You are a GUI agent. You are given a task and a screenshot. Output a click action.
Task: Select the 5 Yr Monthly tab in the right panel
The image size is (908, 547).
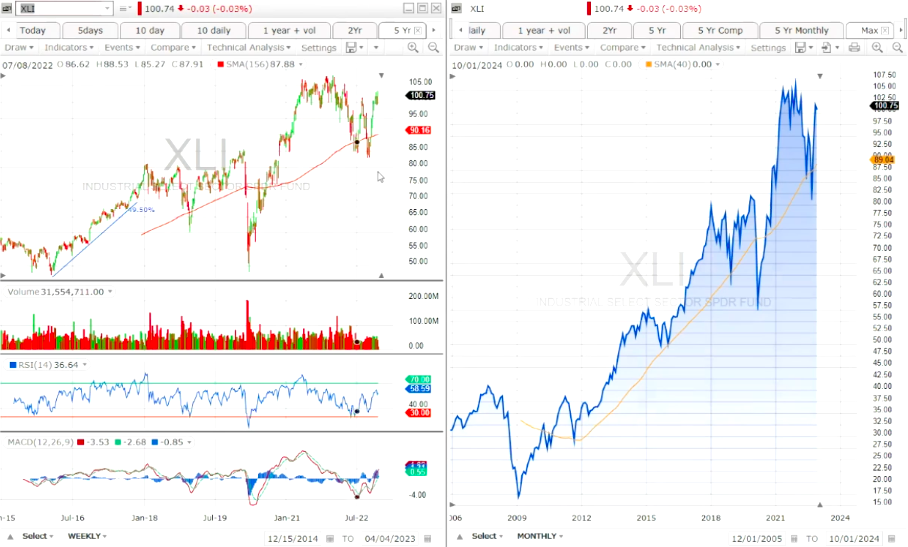click(x=801, y=30)
